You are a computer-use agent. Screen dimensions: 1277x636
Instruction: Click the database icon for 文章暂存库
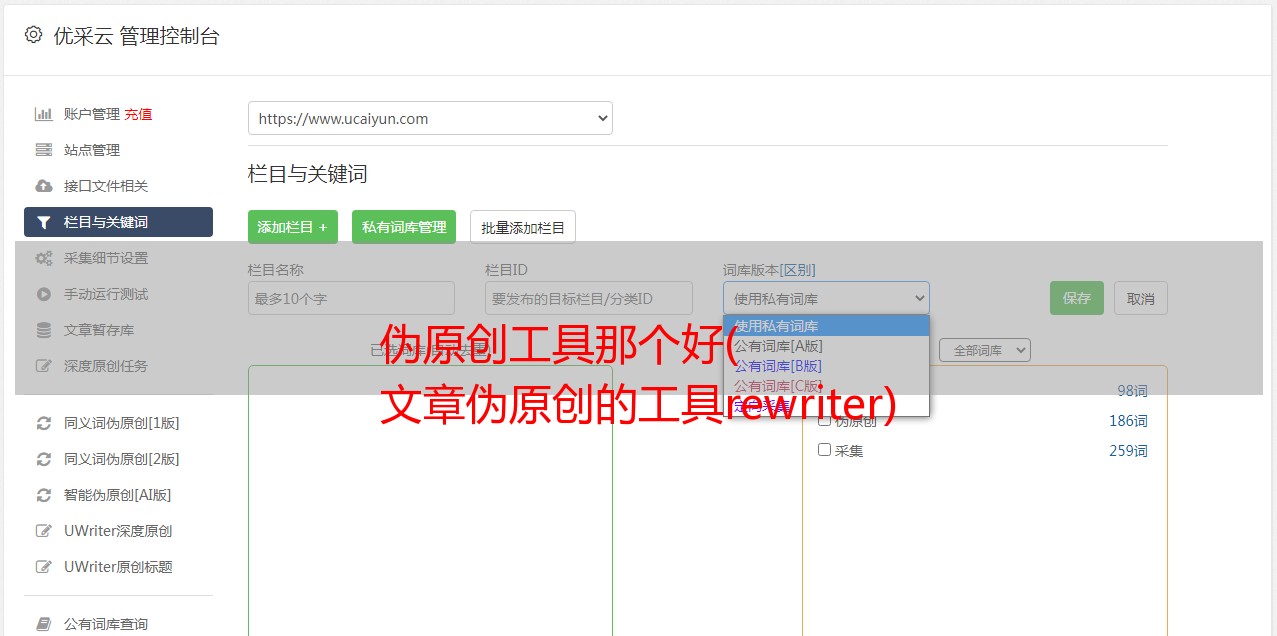(44, 330)
